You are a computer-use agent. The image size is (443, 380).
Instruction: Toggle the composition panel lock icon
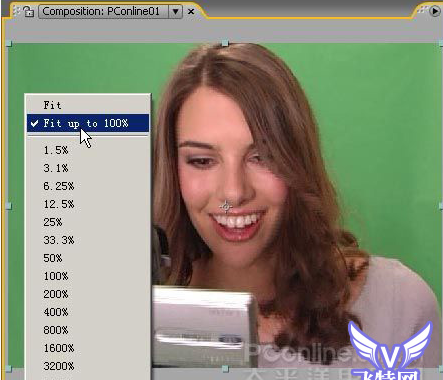[29, 12]
